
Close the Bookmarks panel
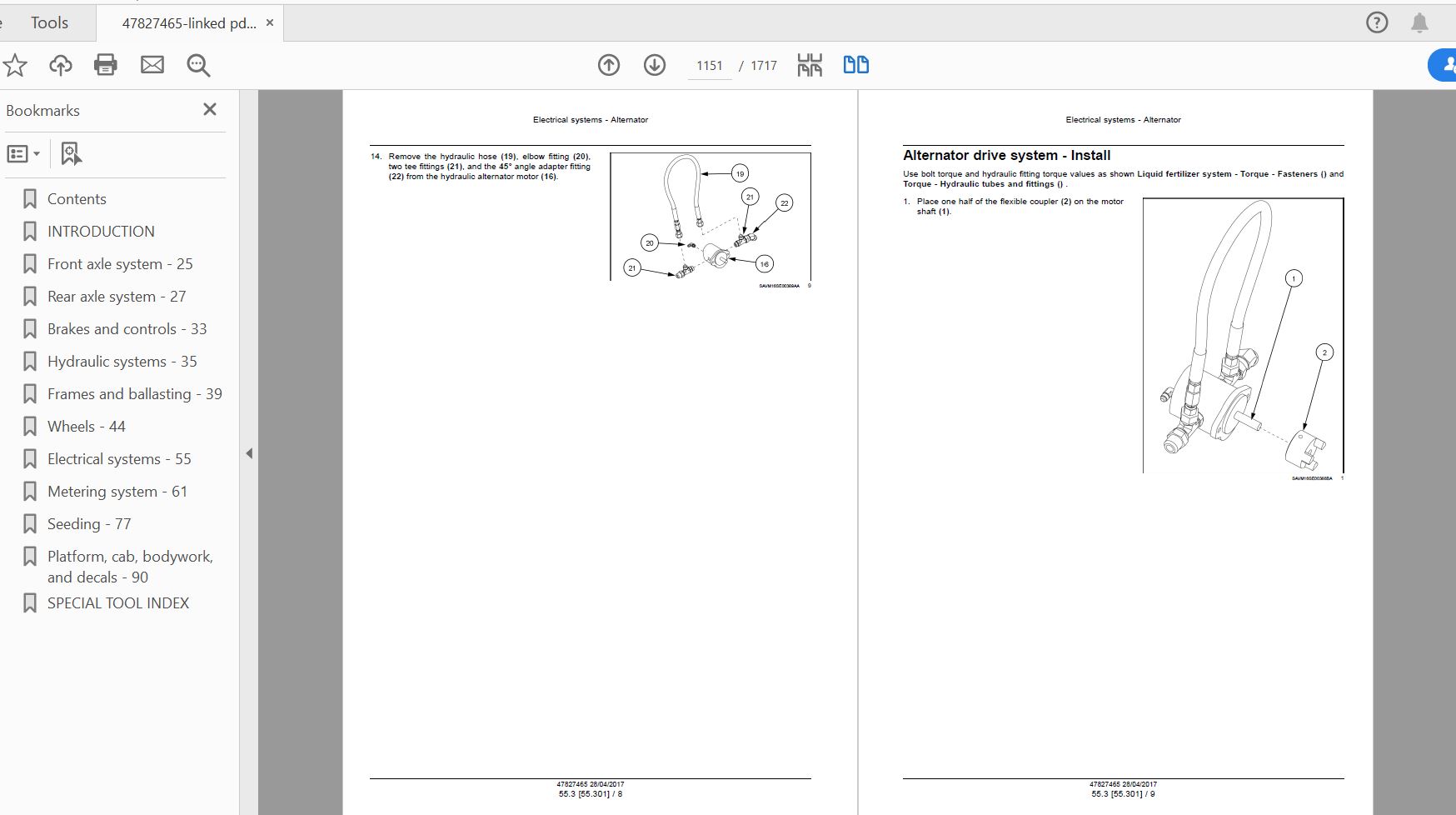(210, 109)
